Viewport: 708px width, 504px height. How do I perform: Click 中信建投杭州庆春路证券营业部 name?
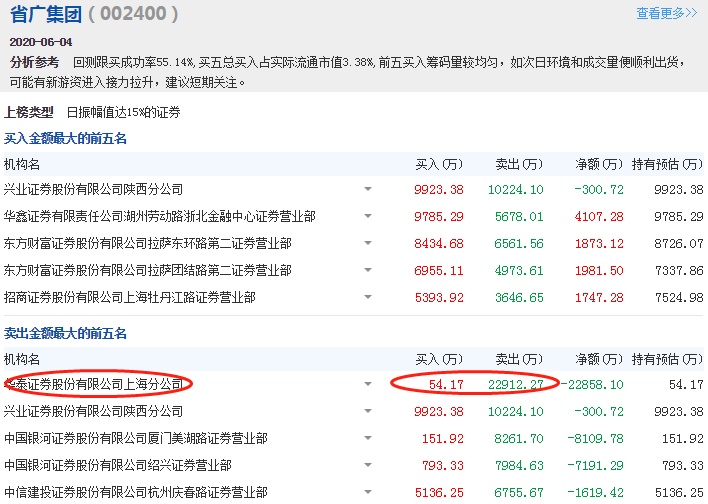pyautogui.click(x=135, y=492)
